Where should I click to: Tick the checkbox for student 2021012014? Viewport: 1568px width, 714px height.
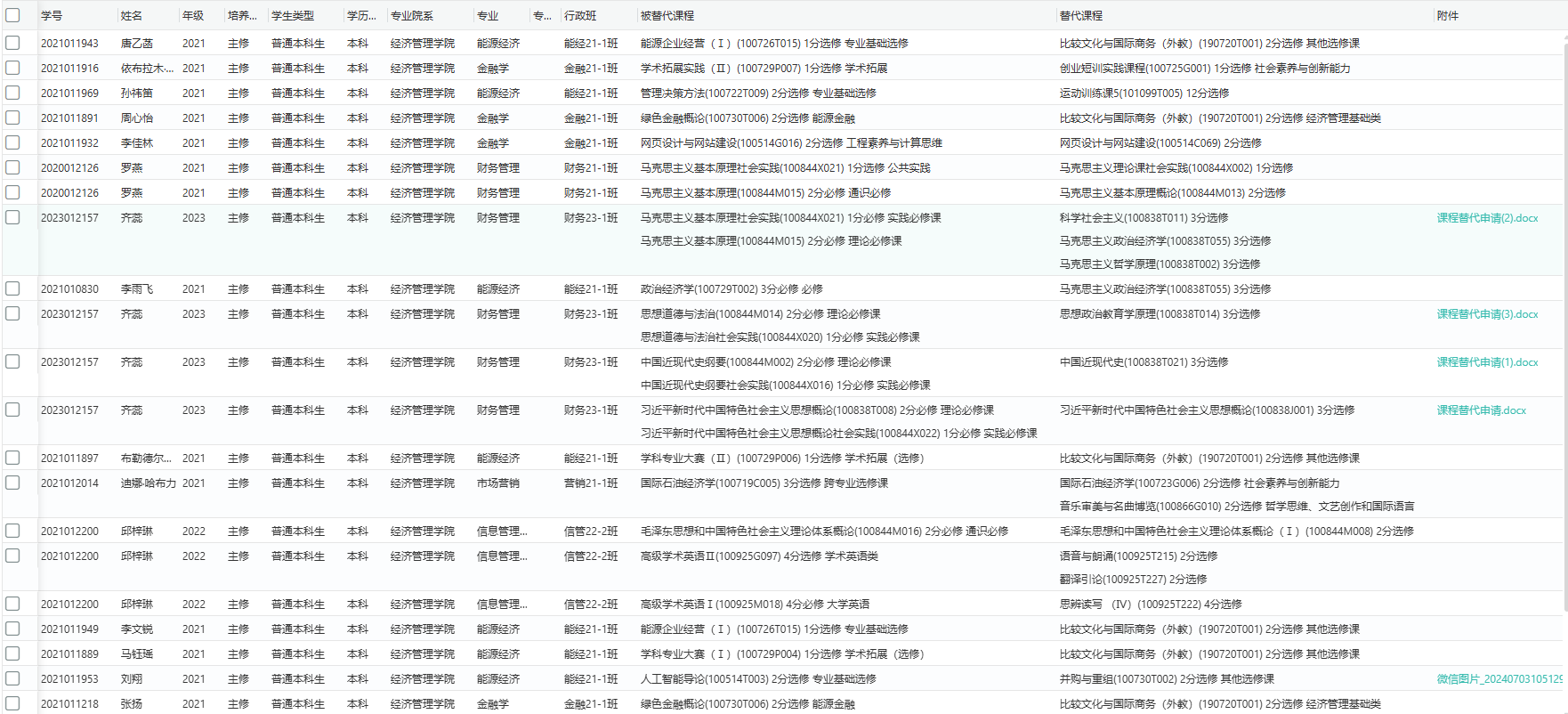pyautogui.click(x=12, y=483)
